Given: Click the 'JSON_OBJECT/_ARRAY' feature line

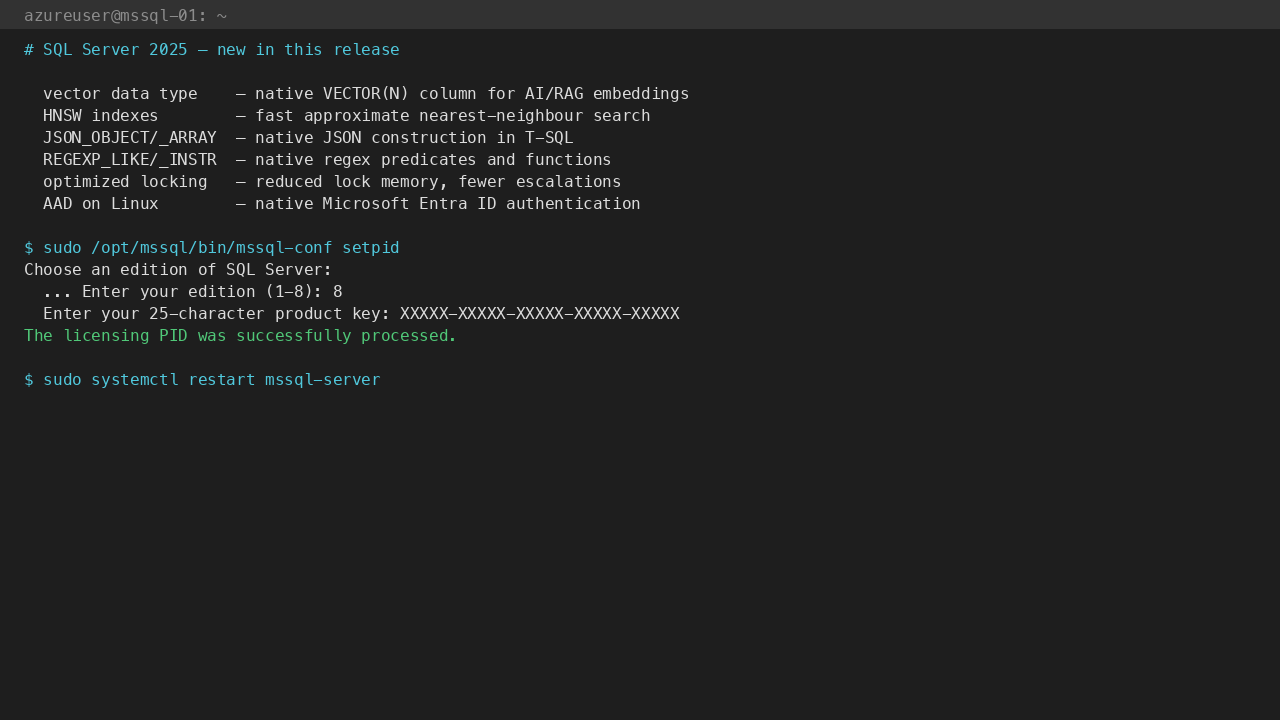Looking at the screenshot, I should pyautogui.click(x=308, y=138).
